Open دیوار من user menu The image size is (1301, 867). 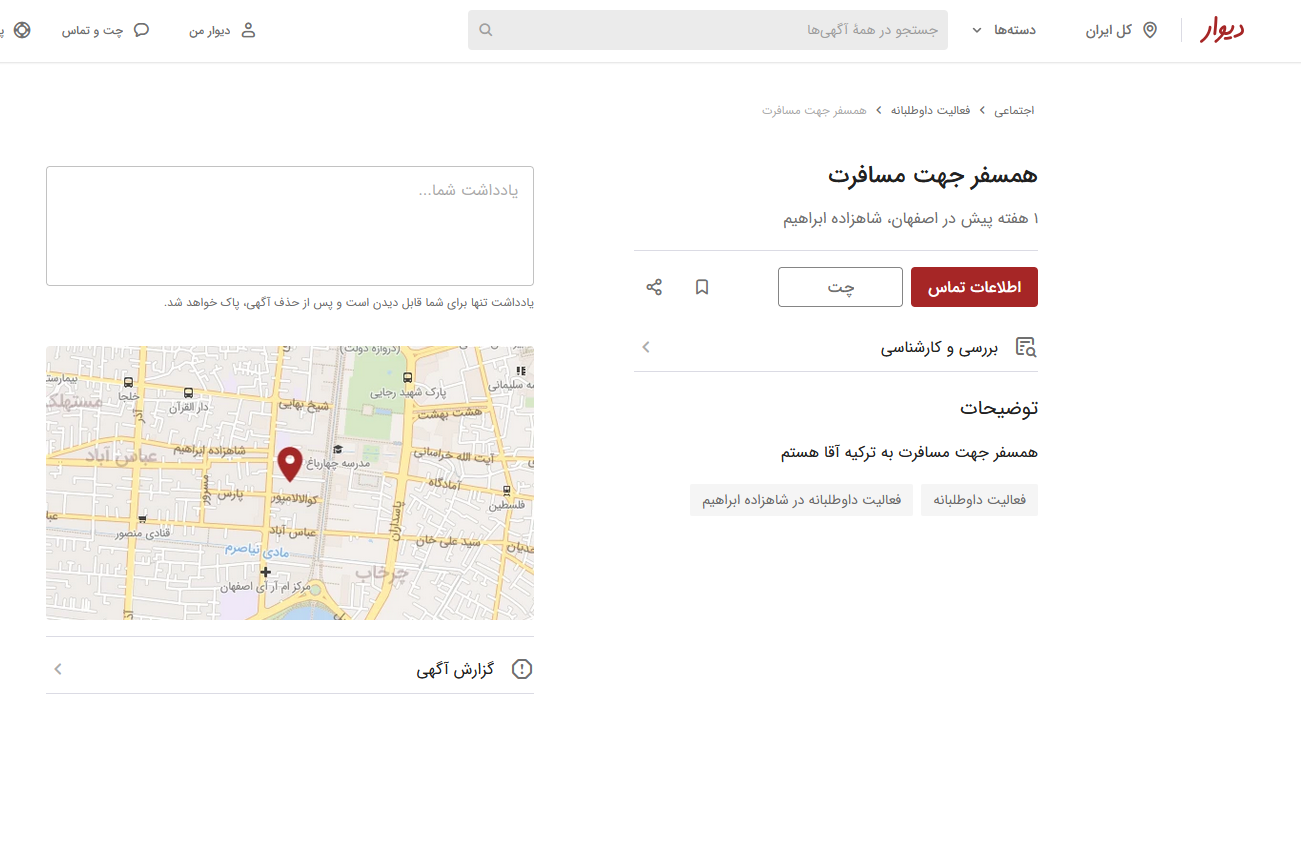(222, 30)
